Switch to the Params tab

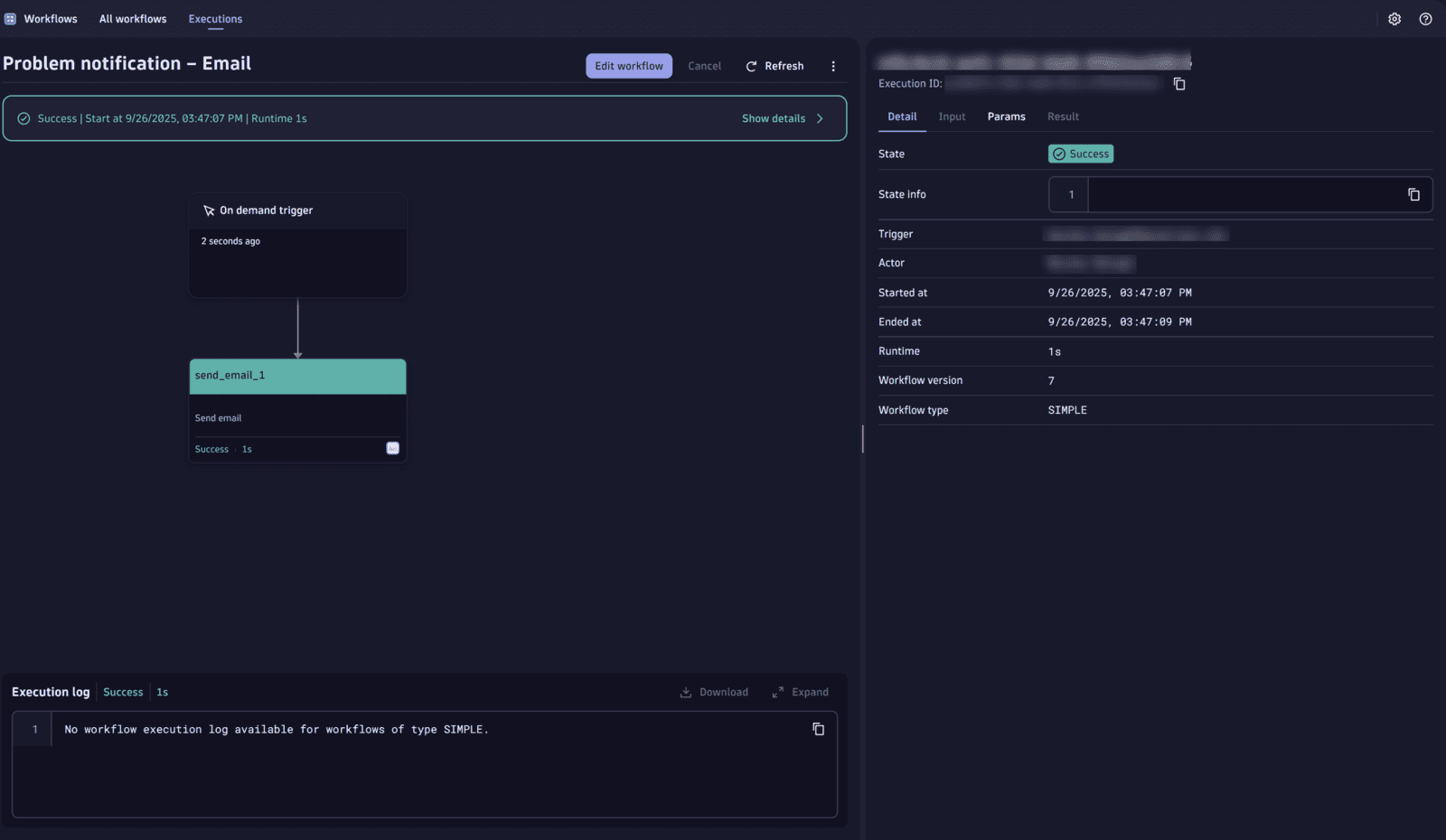[x=1006, y=117]
